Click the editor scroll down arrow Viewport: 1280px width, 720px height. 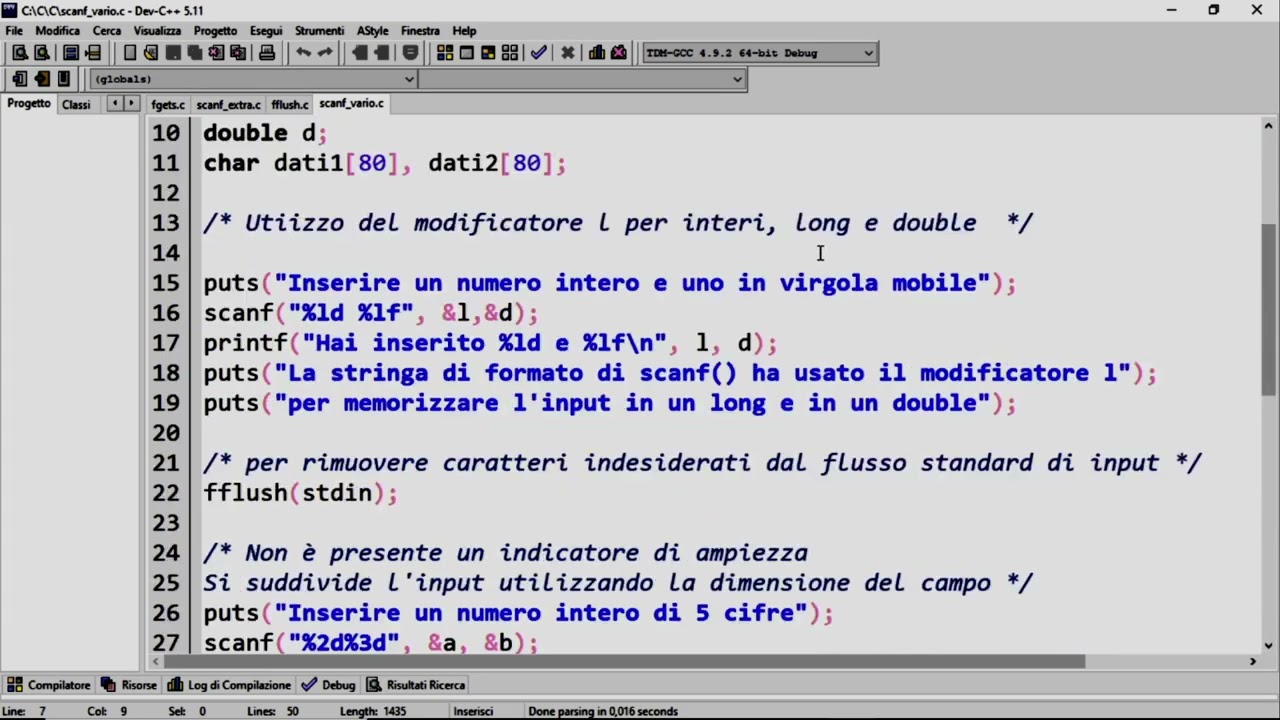click(x=1269, y=645)
